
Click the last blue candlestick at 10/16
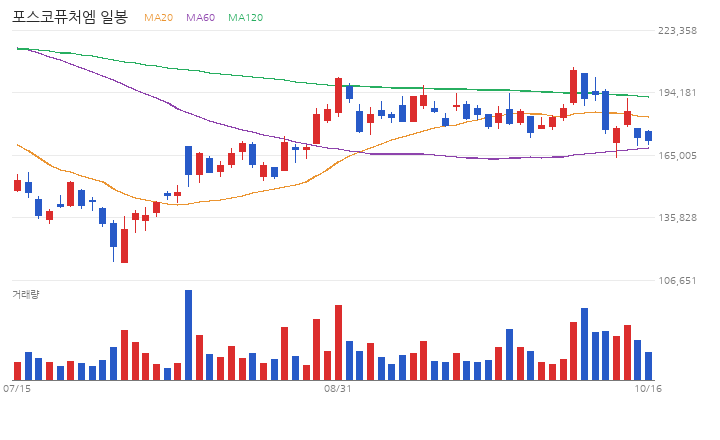(648, 136)
